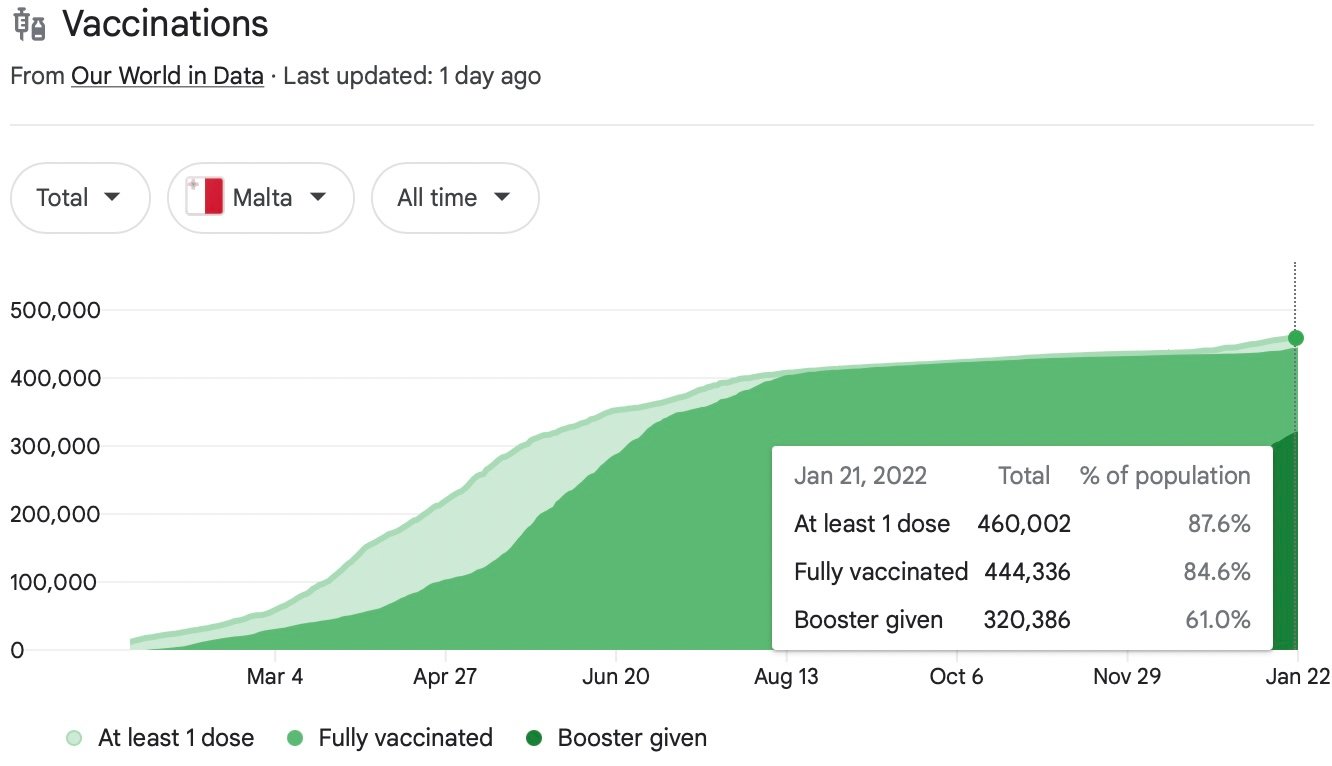Click the Jan 22 date axis label
Screen dimensions: 1332x766
click(1297, 677)
